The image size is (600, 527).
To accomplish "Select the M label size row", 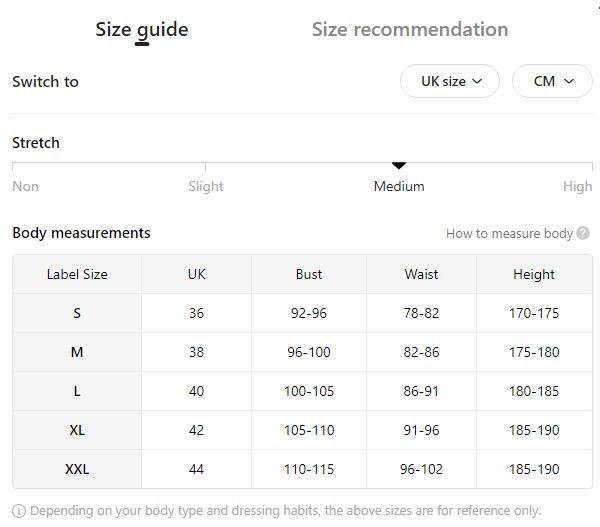I will [x=77, y=352].
